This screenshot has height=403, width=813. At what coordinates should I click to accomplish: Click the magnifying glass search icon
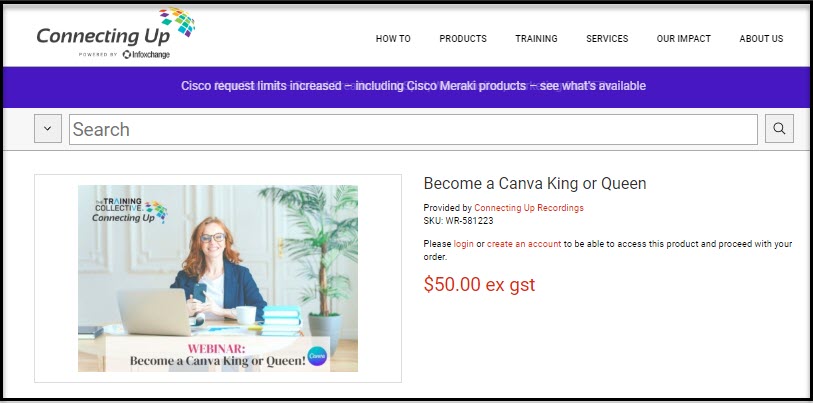779,129
